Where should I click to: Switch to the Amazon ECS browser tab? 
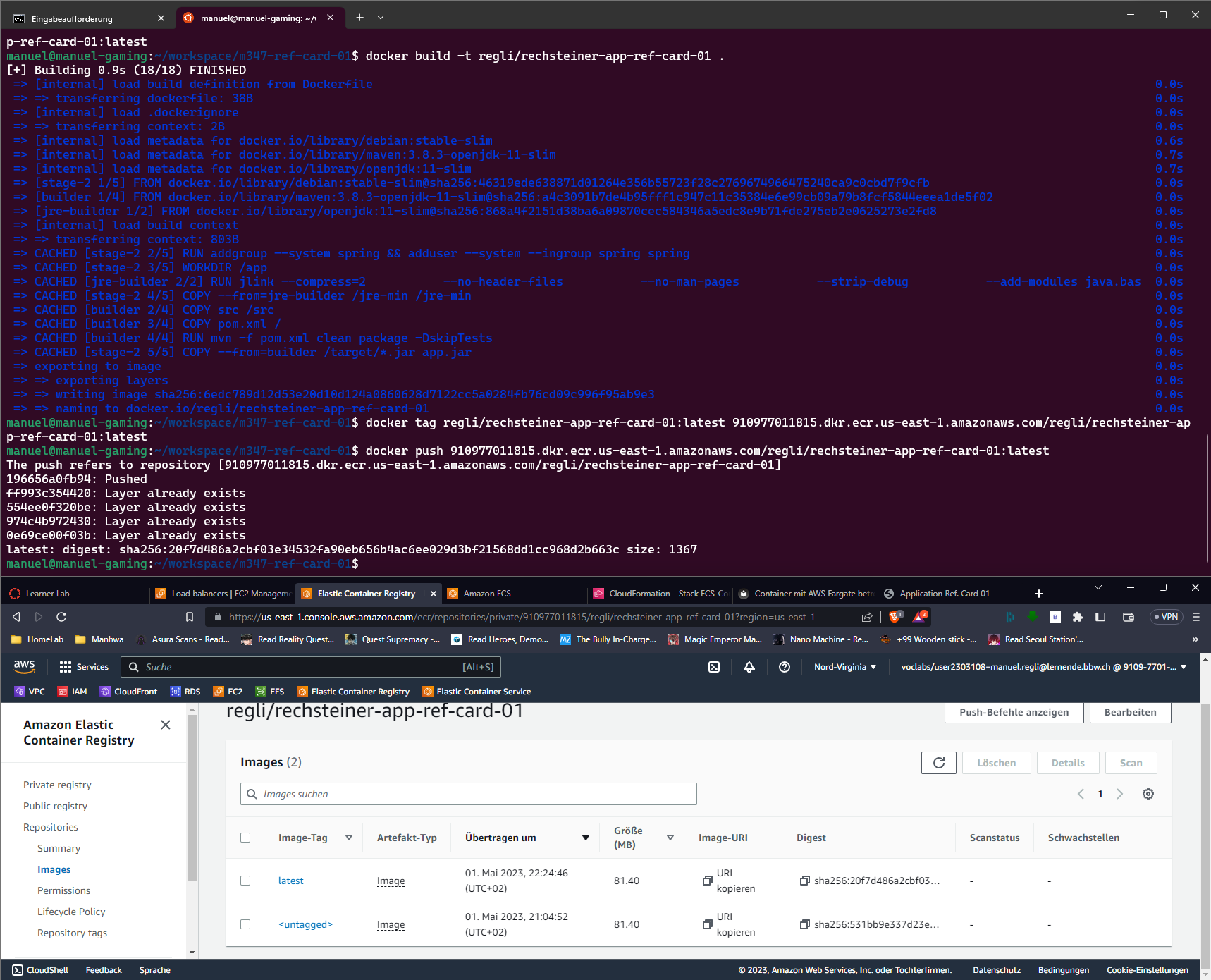(486, 594)
